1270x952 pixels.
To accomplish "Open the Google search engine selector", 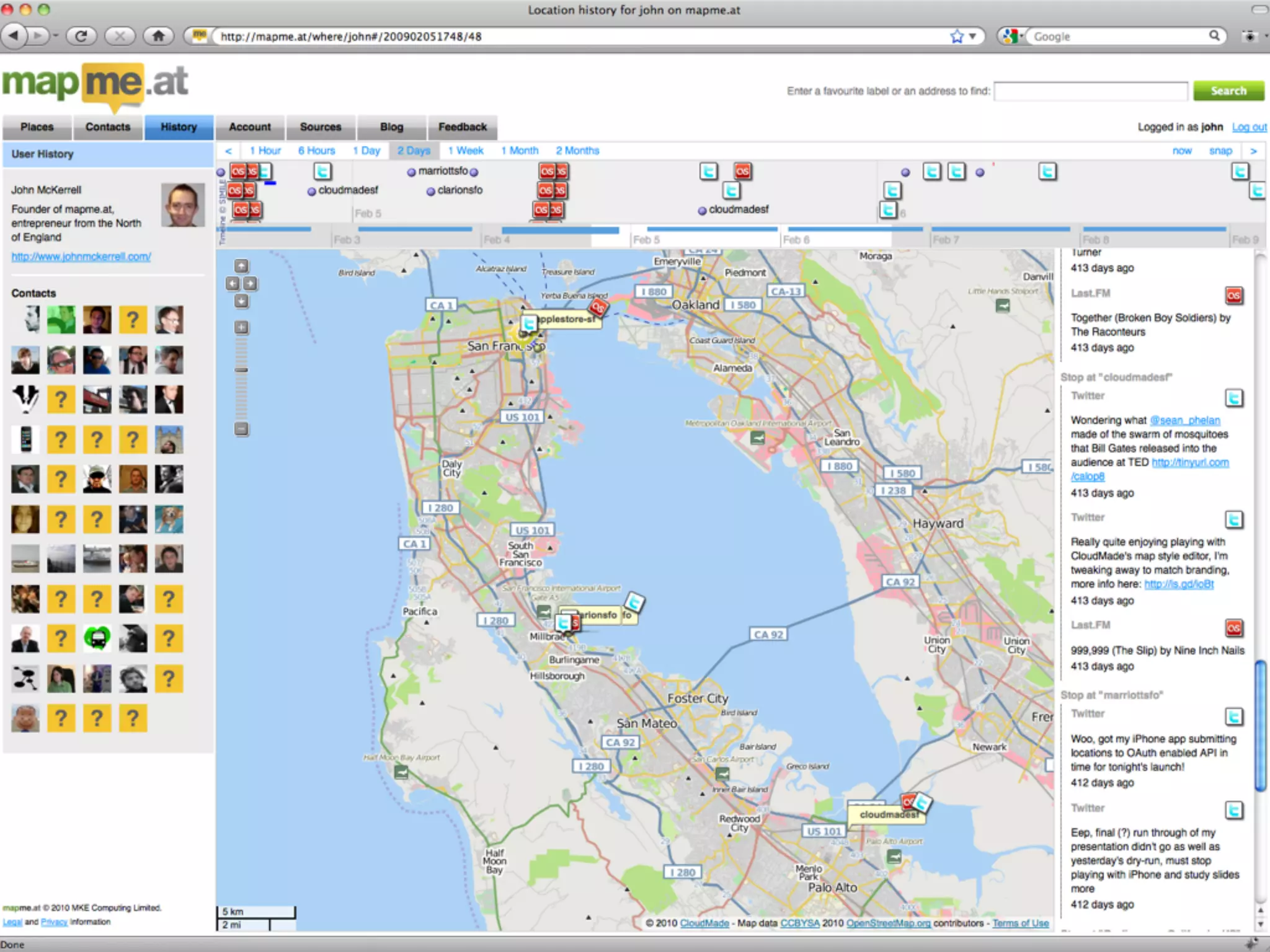I will click(1011, 37).
